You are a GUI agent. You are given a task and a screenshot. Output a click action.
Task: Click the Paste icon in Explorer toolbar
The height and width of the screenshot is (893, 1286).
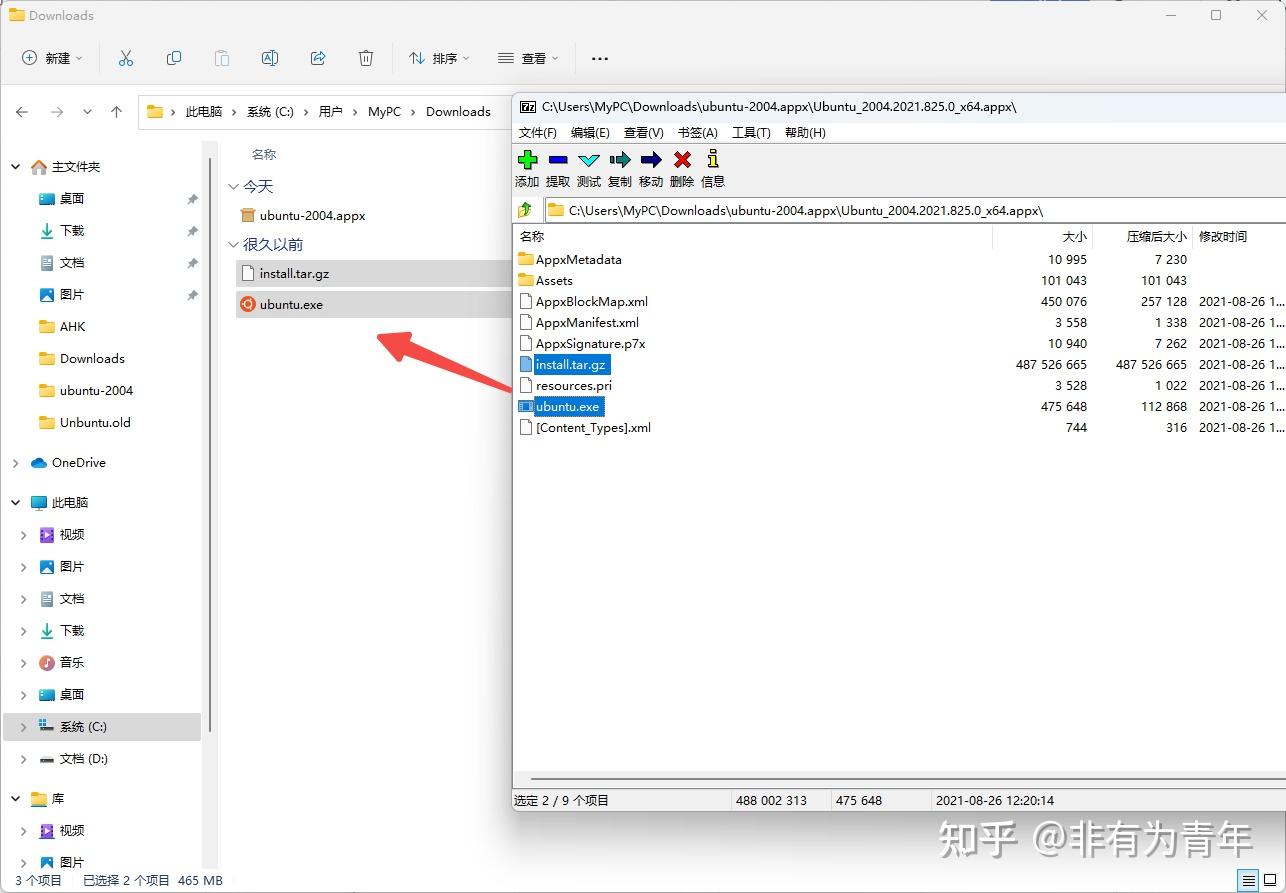(222, 58)
